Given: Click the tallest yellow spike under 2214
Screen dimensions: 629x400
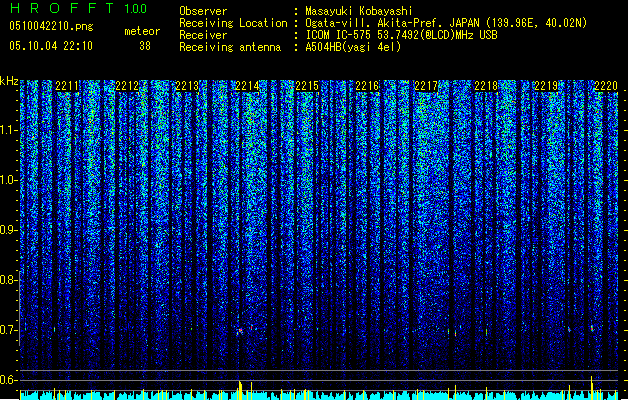Looking at the screenshot, I should [x=240, y=390].
